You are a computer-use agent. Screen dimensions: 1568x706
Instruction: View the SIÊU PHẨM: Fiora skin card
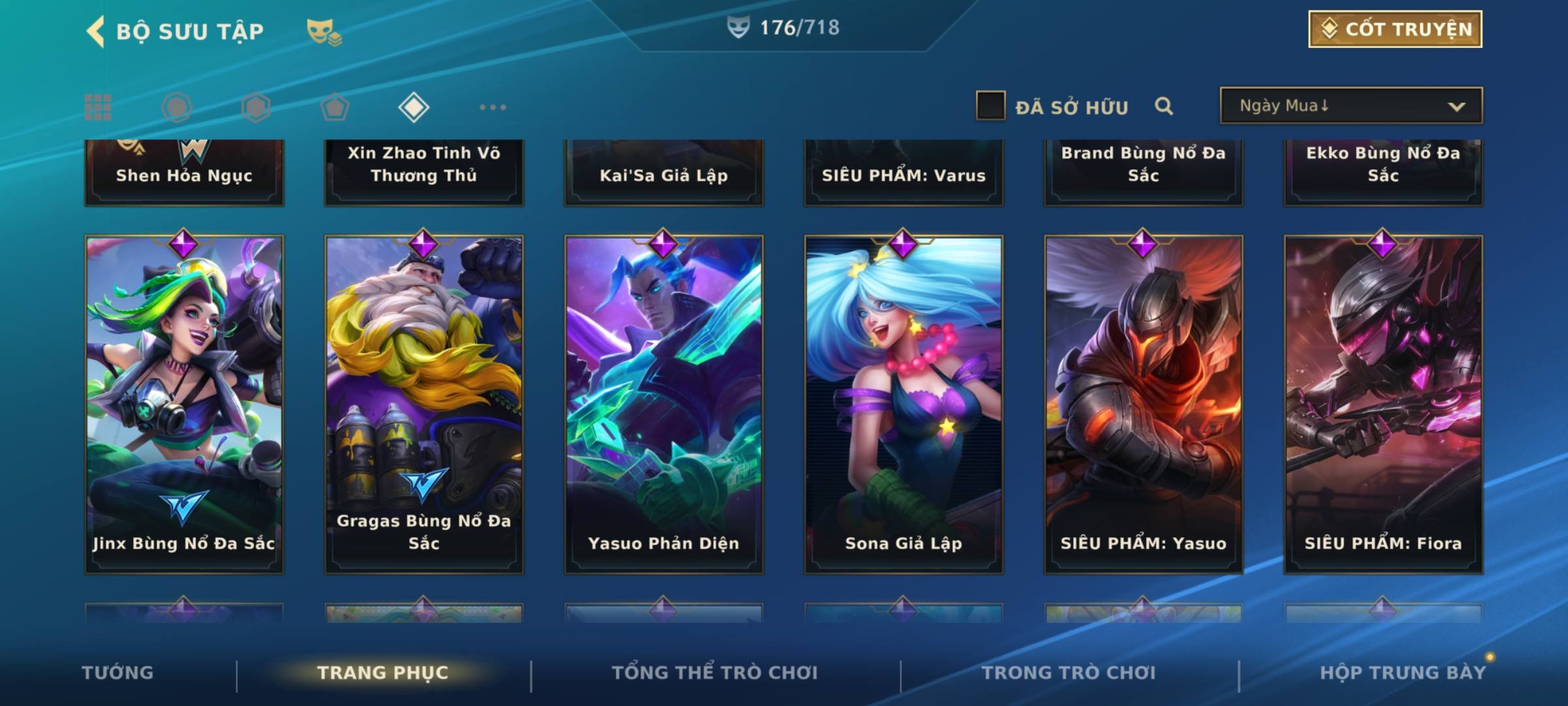1383,404
